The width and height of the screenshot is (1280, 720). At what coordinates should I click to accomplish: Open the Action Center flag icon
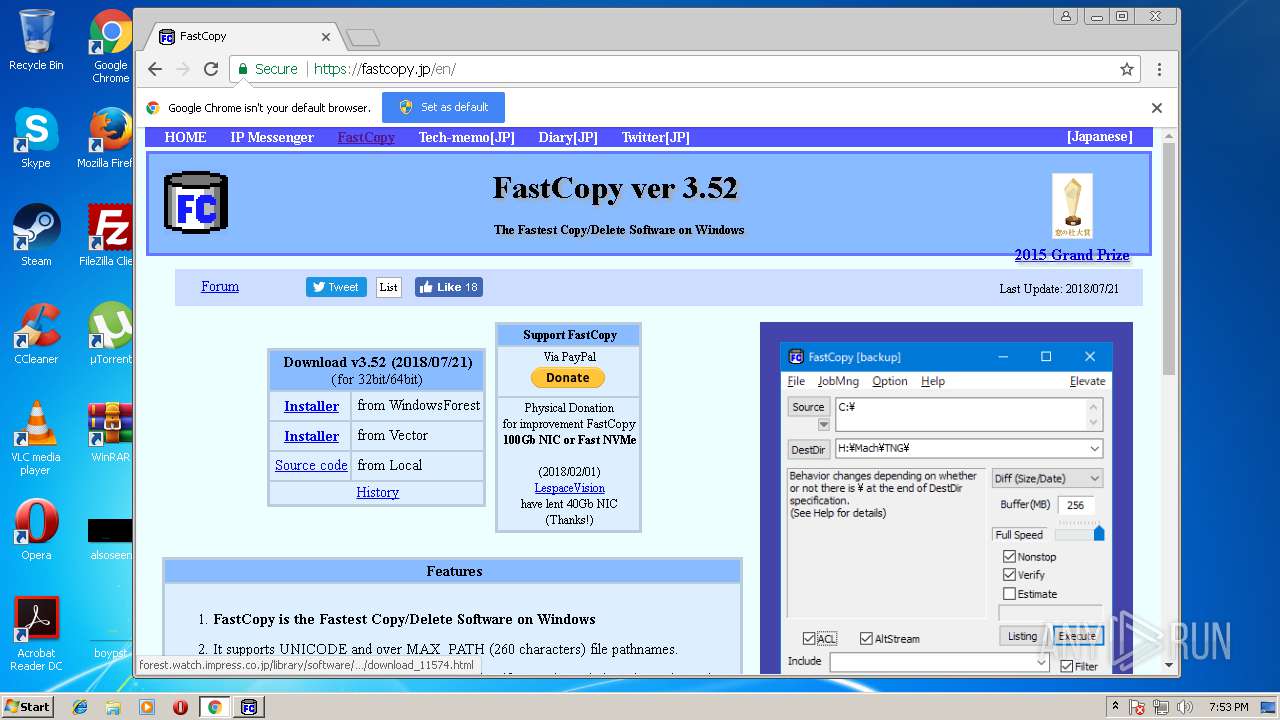(1137, 707)
